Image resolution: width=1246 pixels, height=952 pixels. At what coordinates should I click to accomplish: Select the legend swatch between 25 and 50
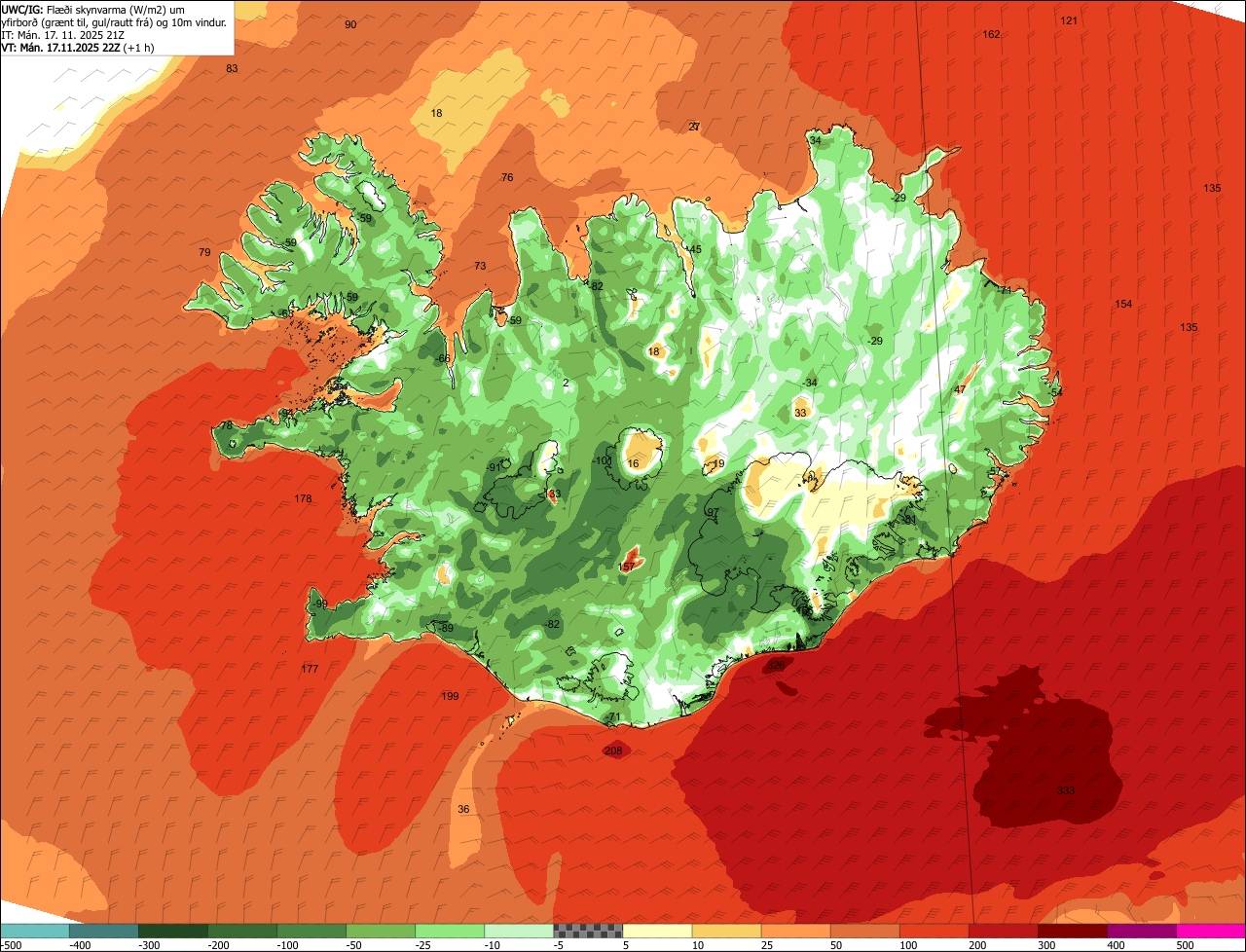pyautogui.click(x=795, y=931)
